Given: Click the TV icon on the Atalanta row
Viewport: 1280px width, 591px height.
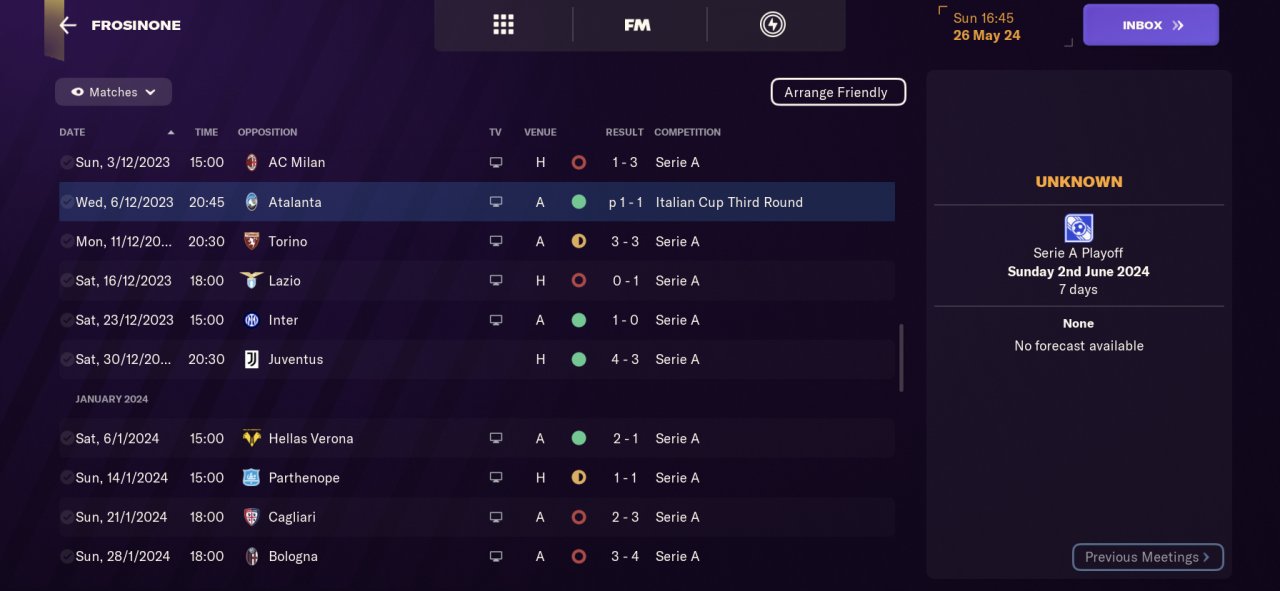Looking at the screenshot, I should 496,202.
